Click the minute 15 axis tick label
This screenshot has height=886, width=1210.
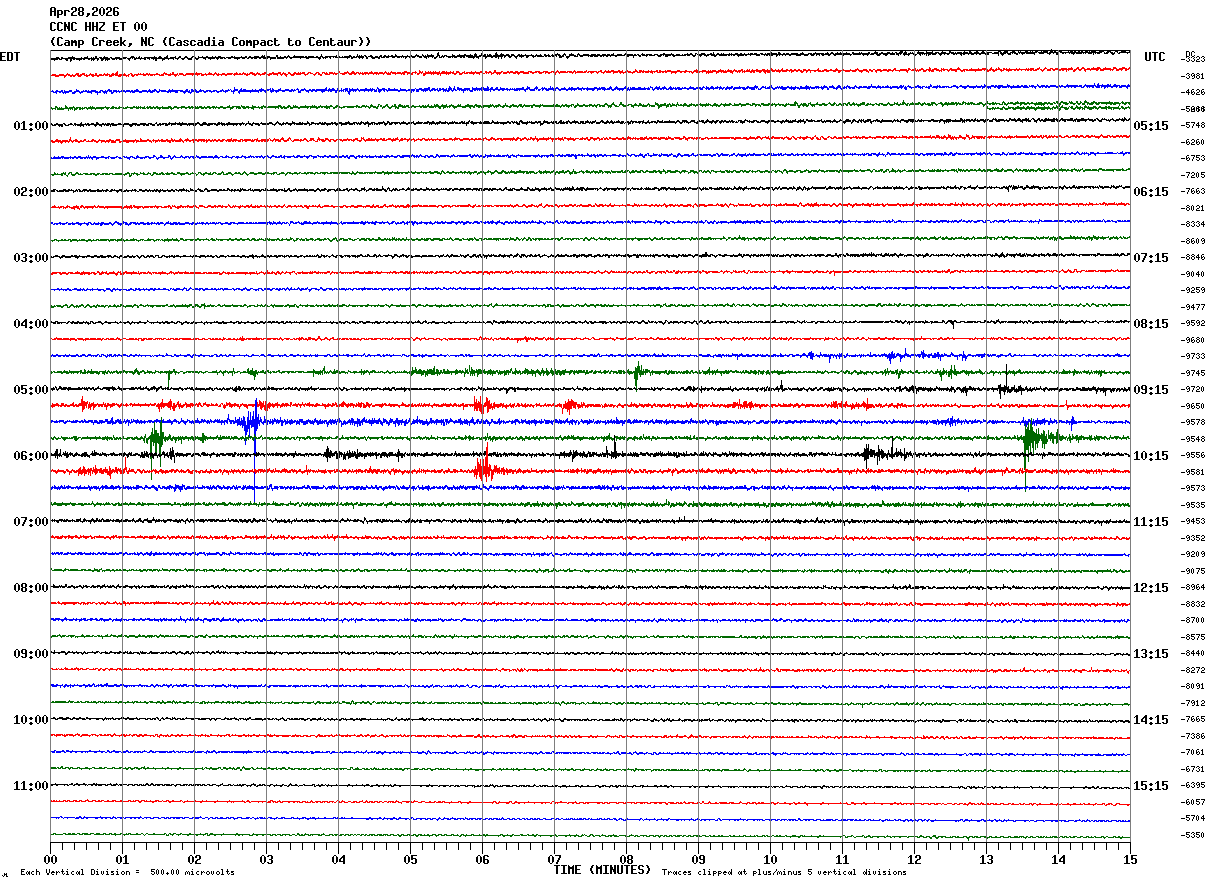point(1130,859)
